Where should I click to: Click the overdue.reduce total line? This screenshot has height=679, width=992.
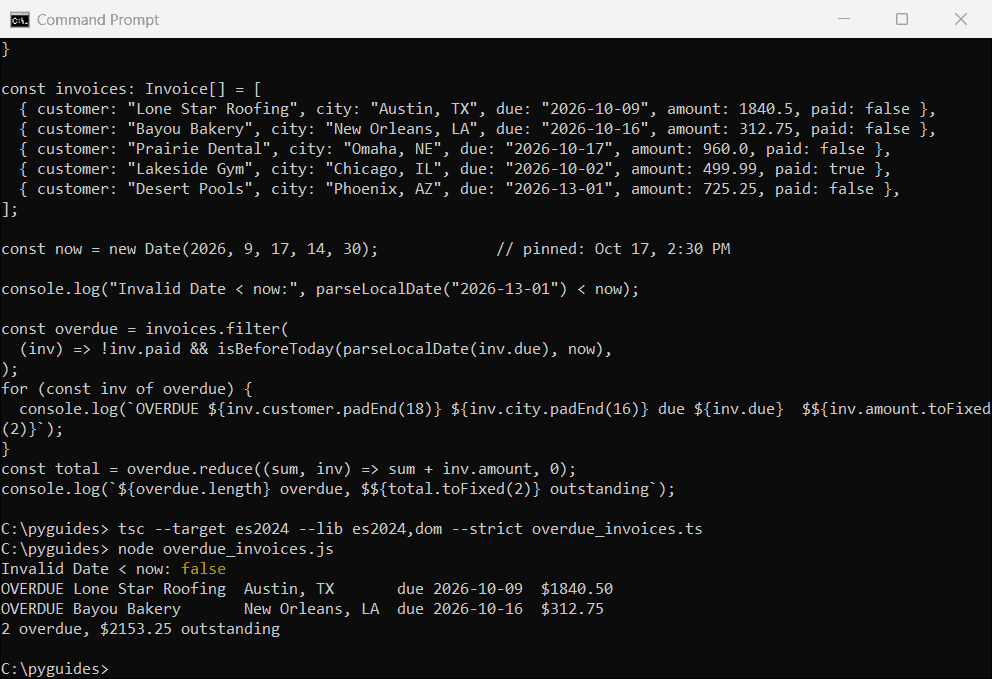pos(288,469)
